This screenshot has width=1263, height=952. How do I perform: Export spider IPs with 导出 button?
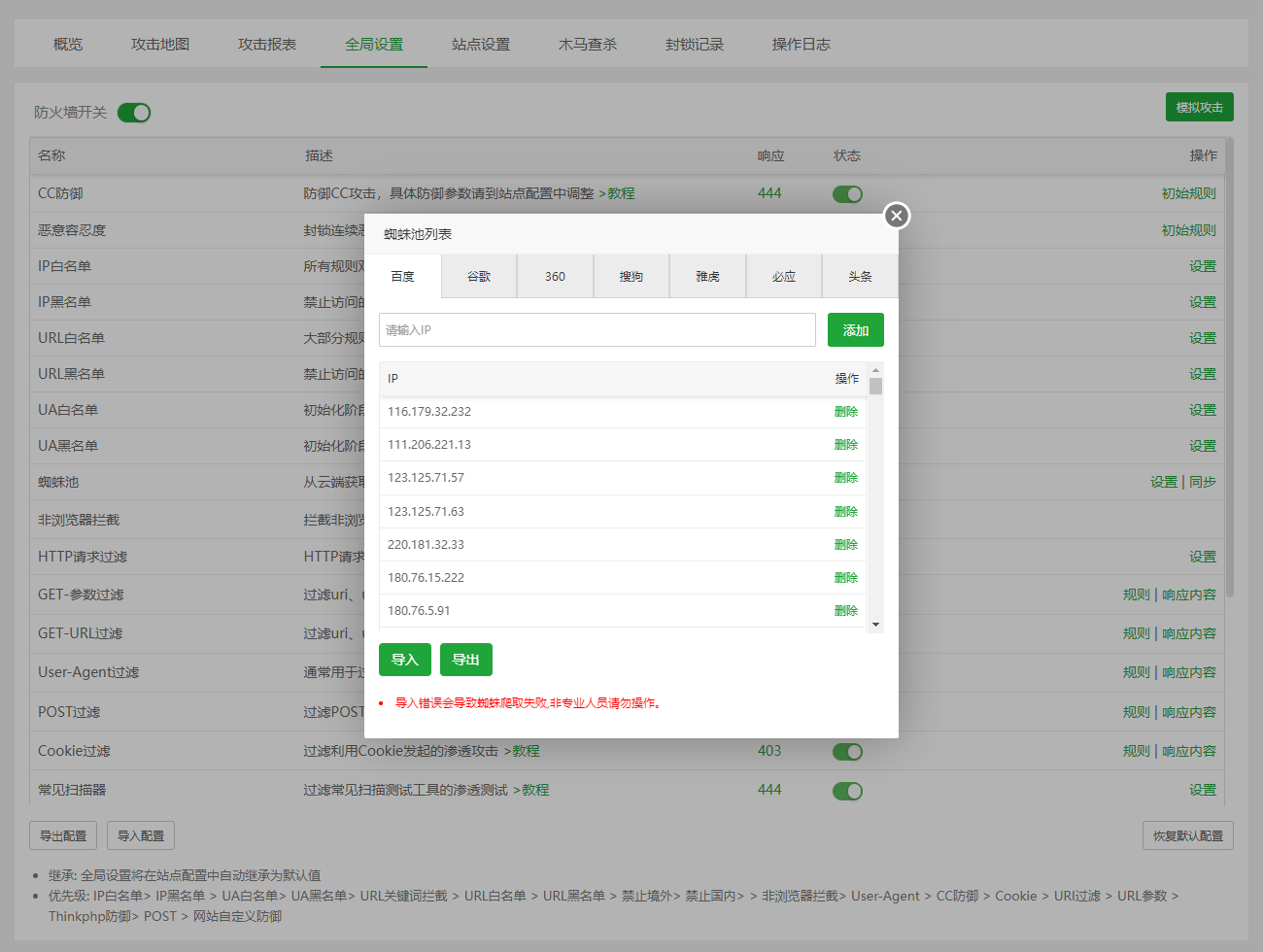pos(466,660)
